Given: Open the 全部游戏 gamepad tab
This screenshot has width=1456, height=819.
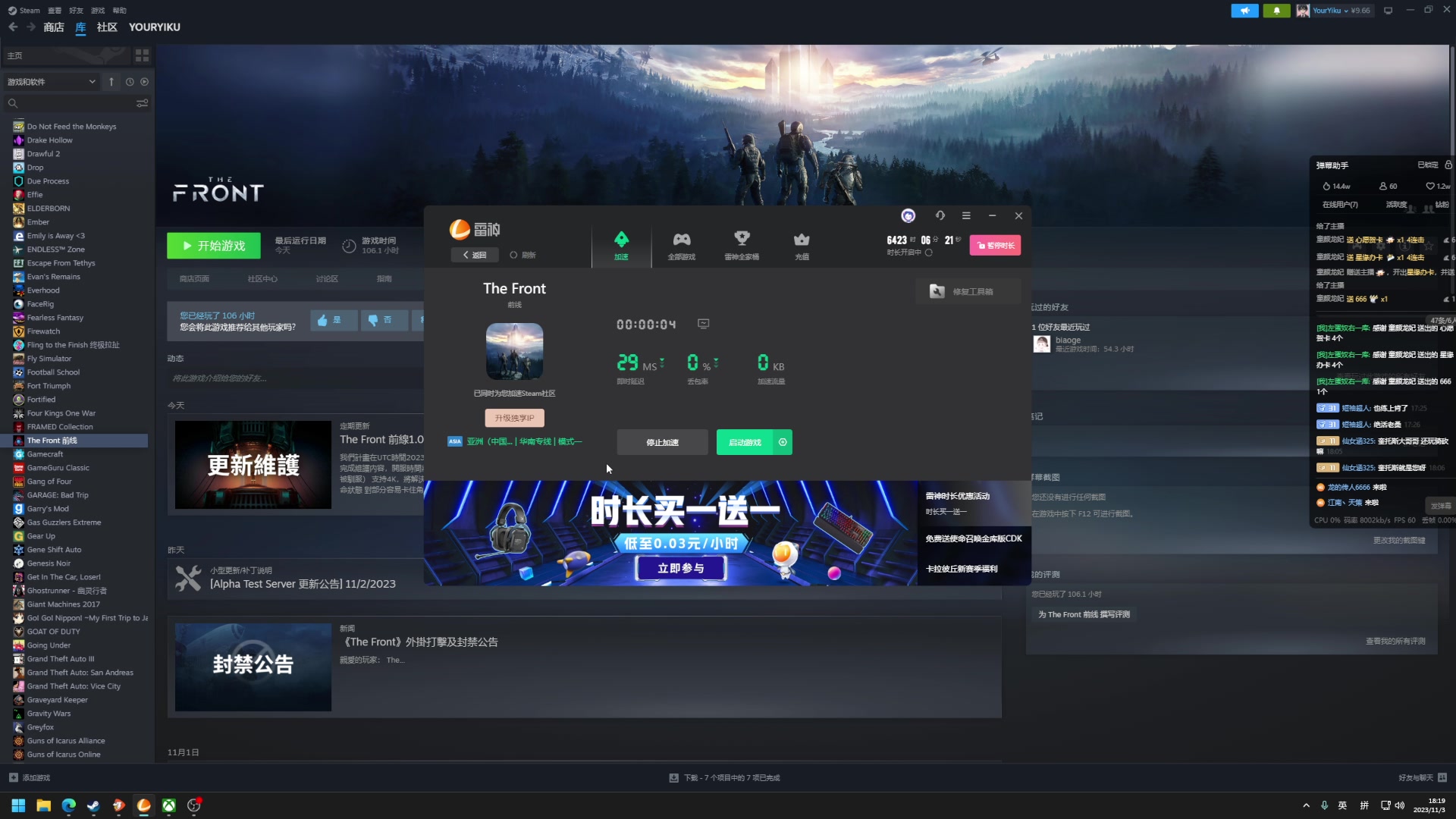Looking at the screenshot, I should 681,245.
